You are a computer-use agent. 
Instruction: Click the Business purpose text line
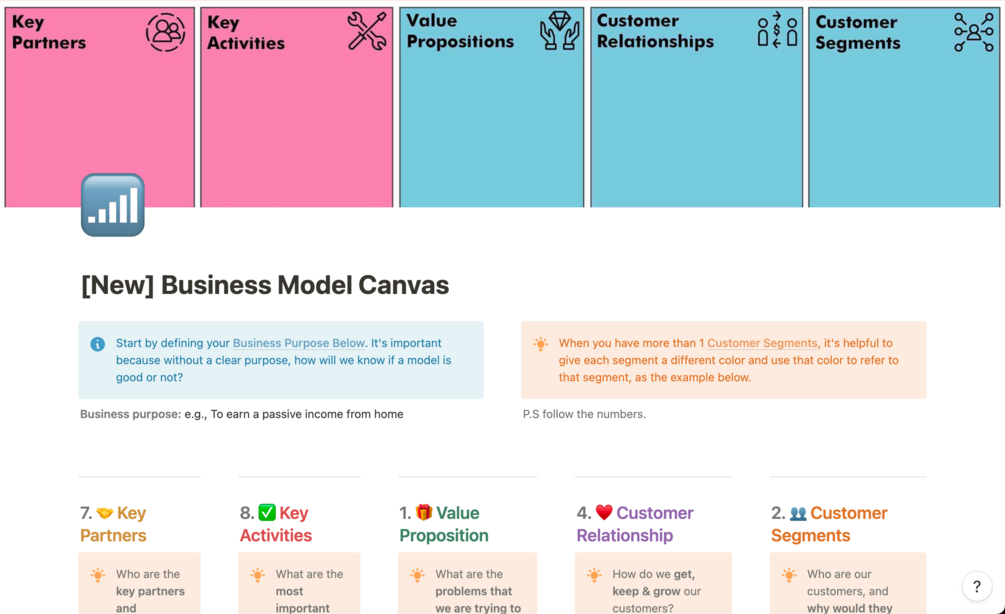pos(242,414)
